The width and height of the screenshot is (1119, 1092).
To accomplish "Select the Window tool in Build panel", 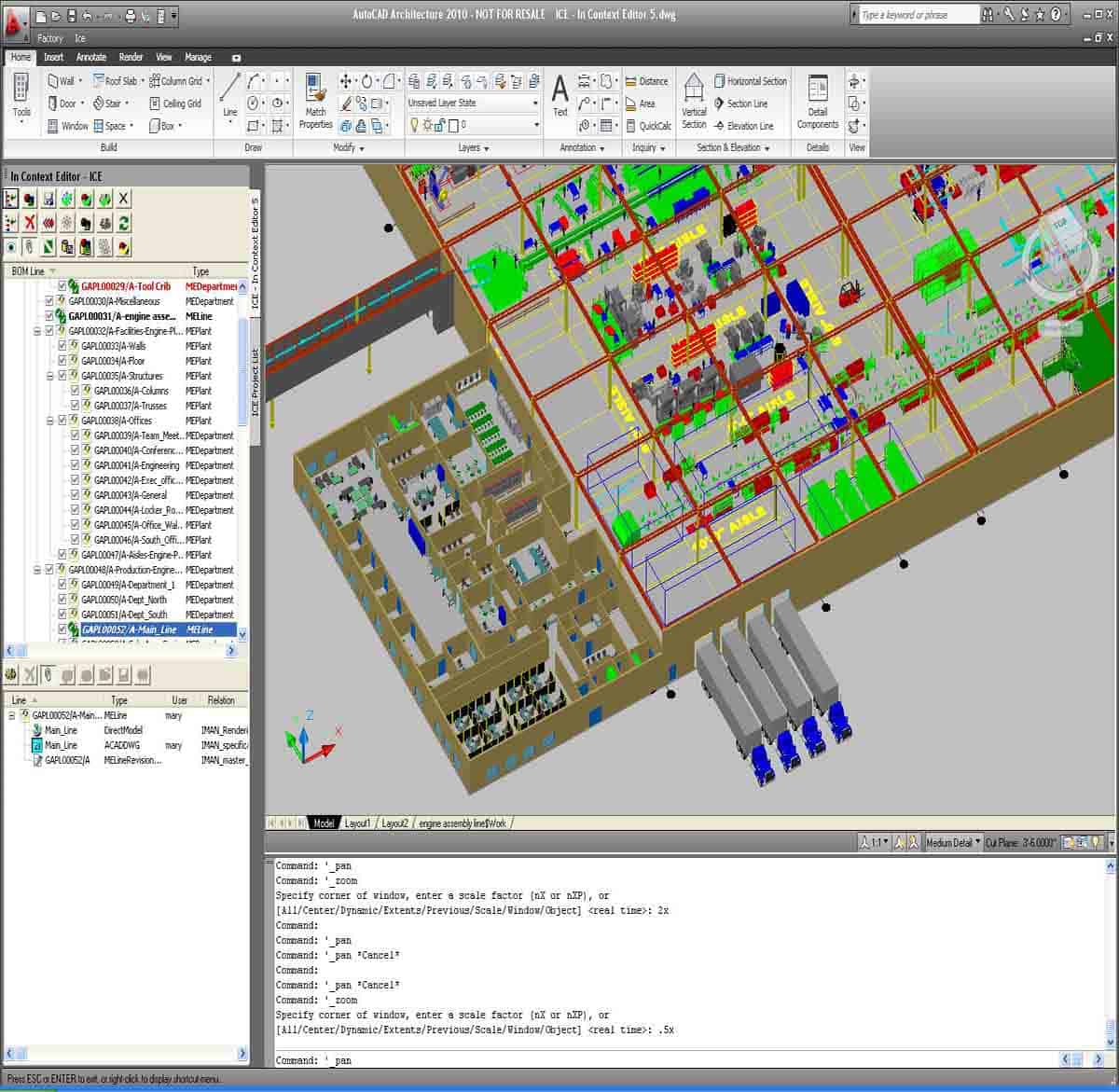I will tap(68, 126).
